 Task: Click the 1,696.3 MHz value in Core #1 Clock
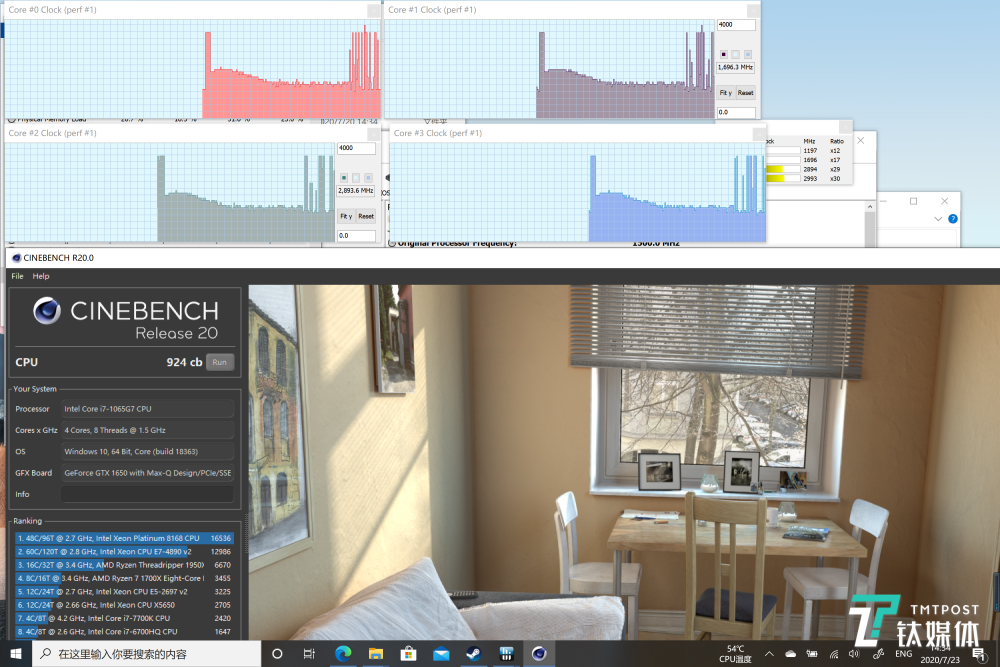(x=736, y=67)
